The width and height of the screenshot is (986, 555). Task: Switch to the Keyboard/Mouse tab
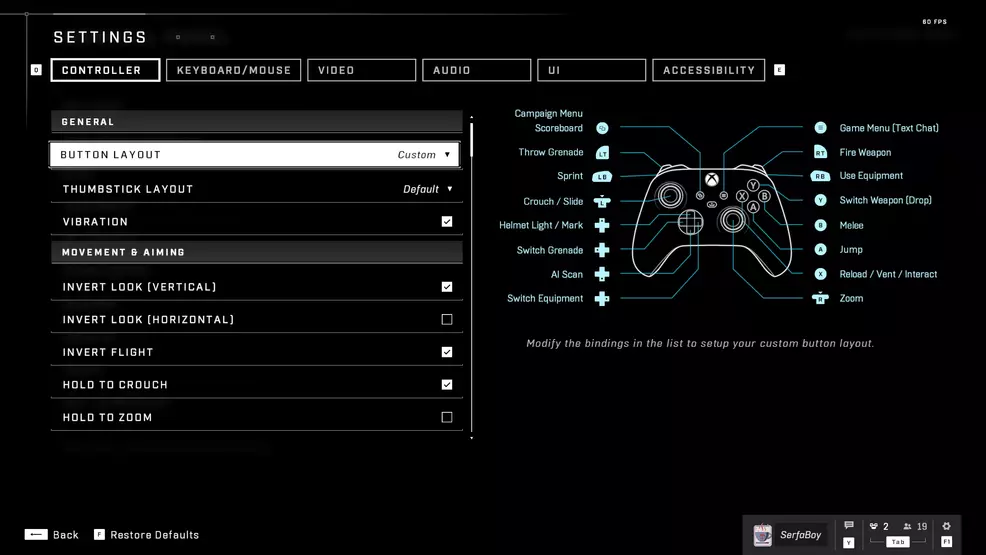click(234, 70)
